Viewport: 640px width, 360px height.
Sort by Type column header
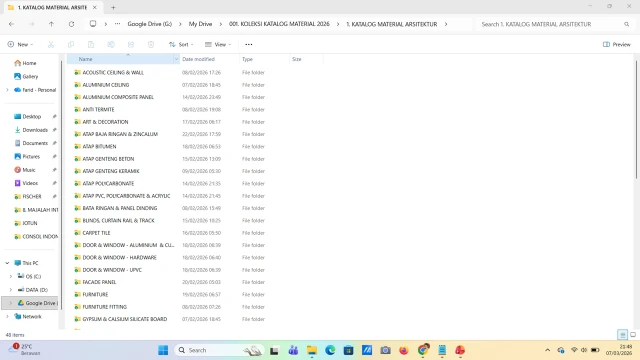click(x=264, y=59)
